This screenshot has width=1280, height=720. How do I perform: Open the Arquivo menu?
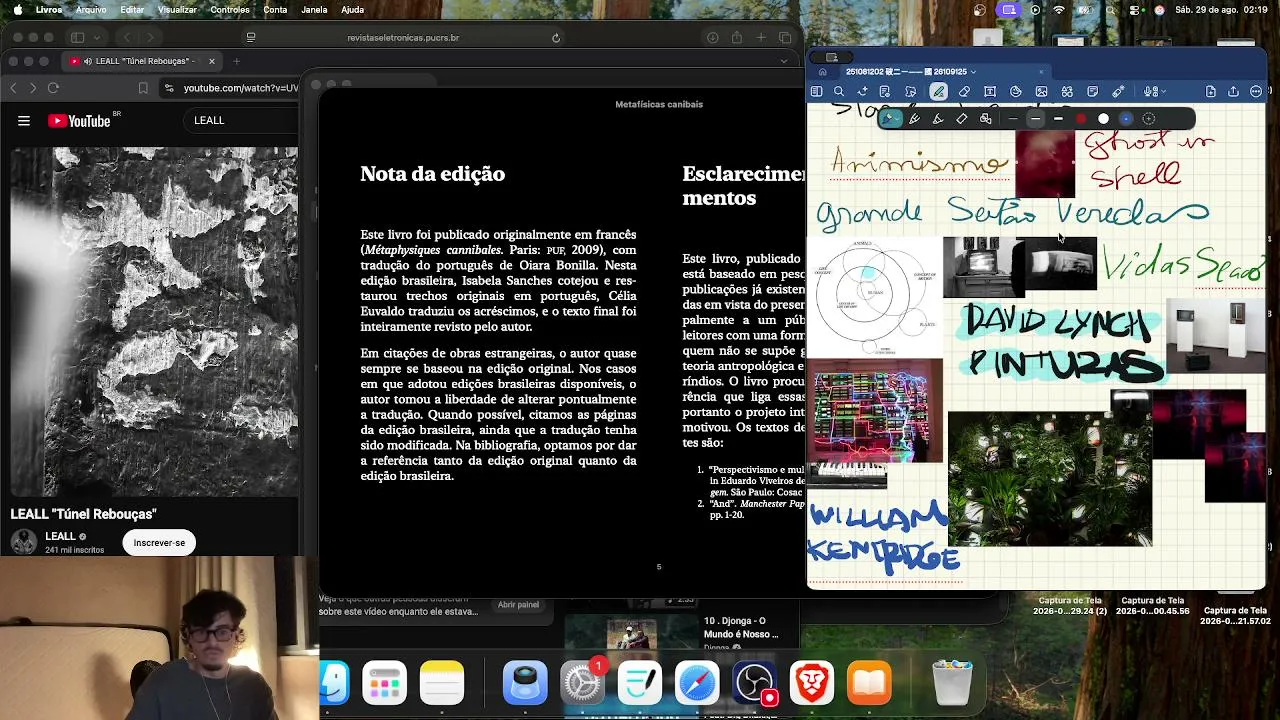click(x=91, y=10)
